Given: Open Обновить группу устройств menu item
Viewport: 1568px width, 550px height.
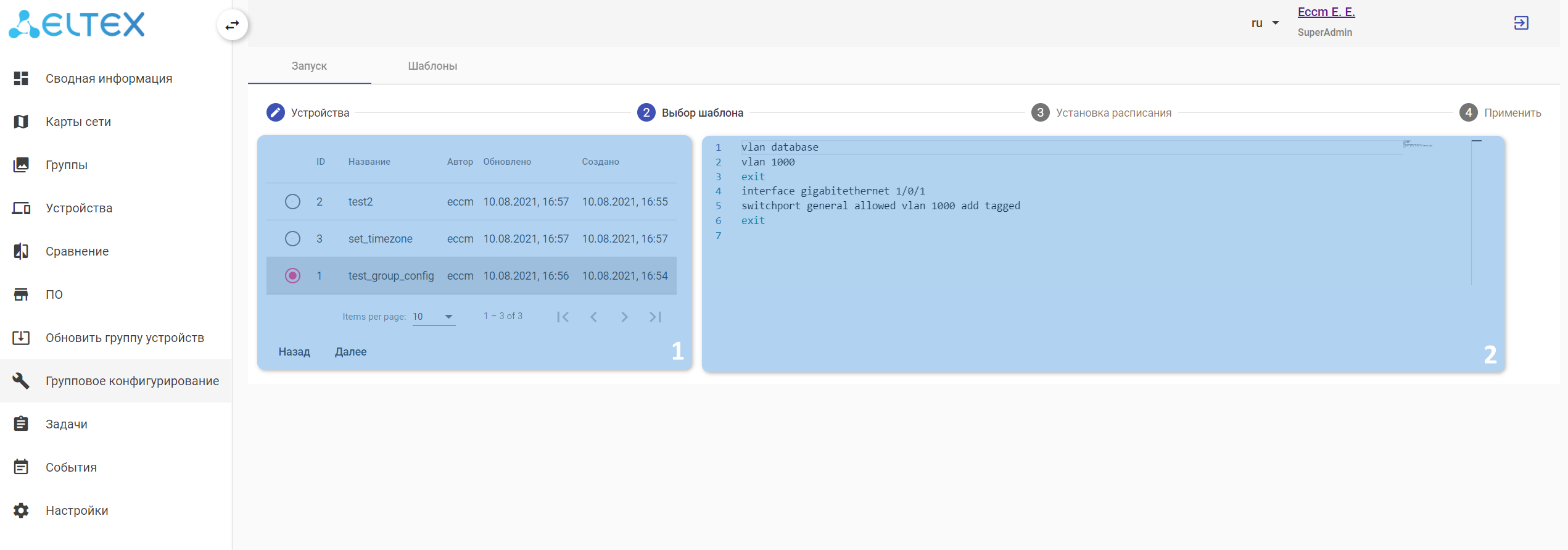Looking at the screenshot, I should pos(116,338).
